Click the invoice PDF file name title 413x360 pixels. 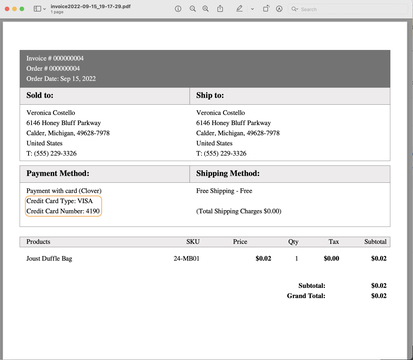pos(90,6)
